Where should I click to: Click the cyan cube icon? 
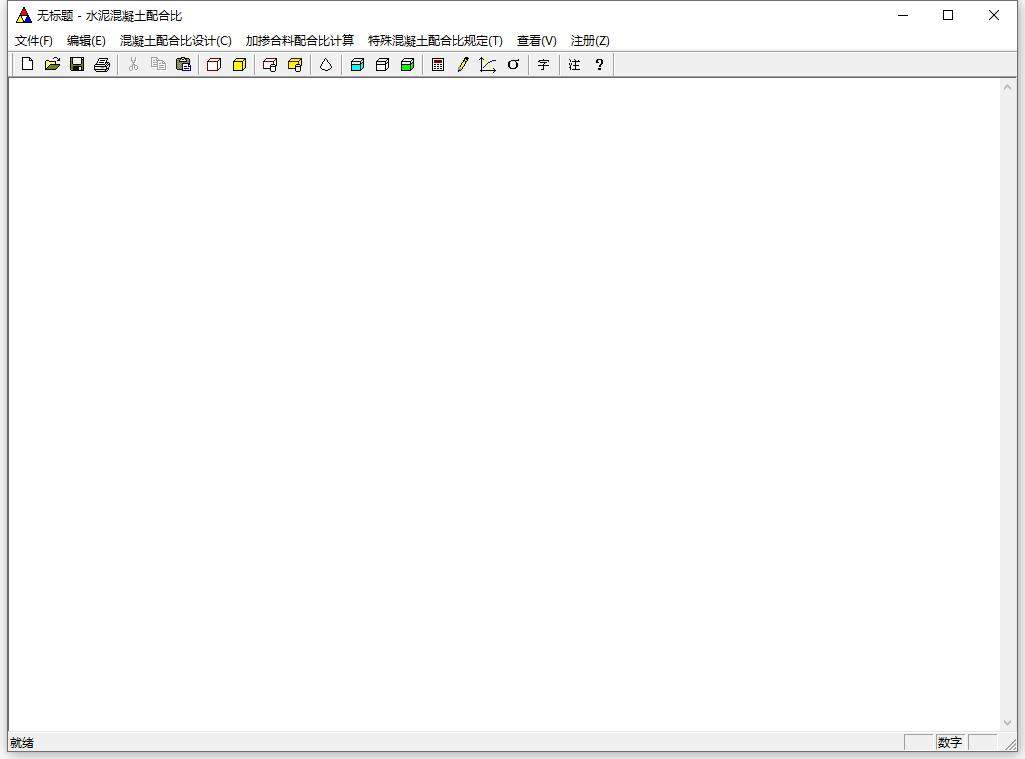click(x=357, y=64)
